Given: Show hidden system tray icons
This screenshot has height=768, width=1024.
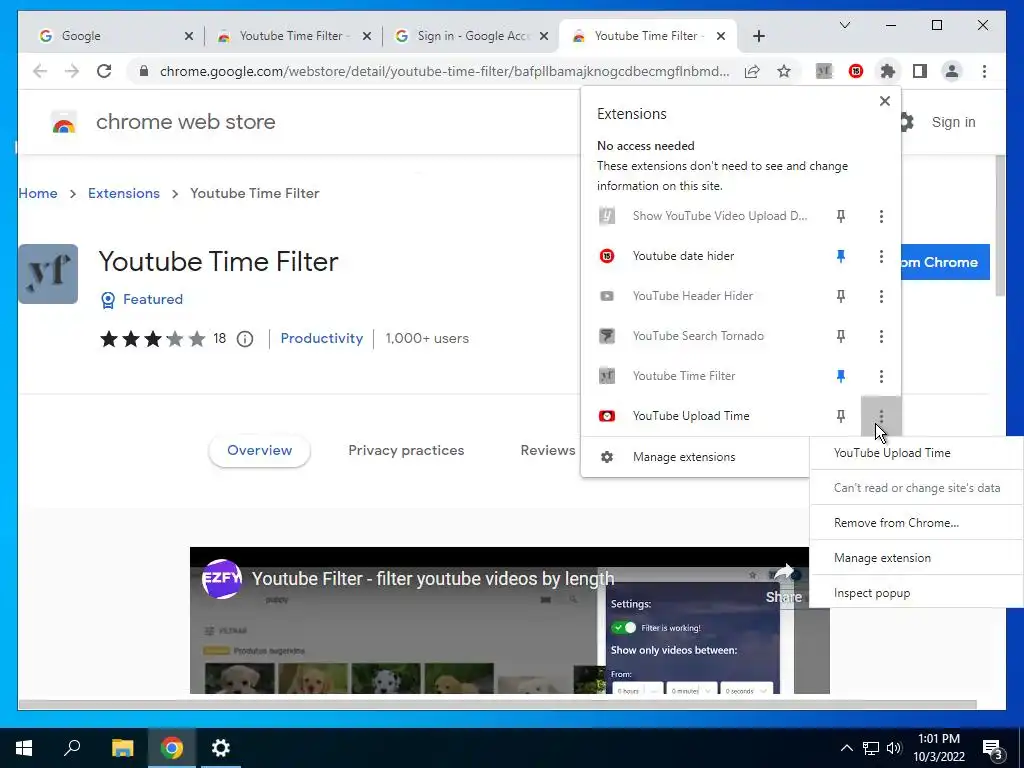Looking at the screenshot, I should (x=846, y=748).
